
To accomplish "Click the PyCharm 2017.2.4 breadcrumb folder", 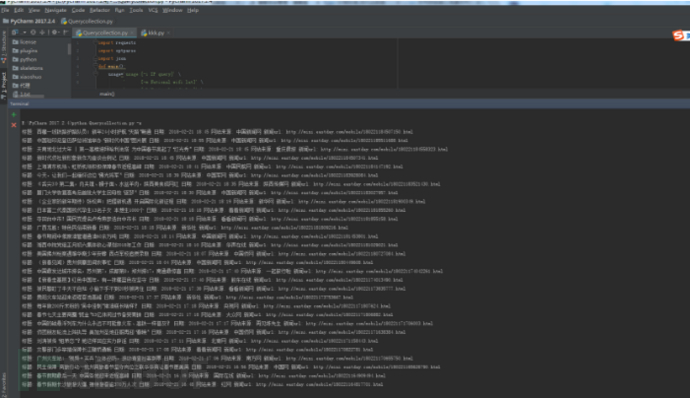I will coord(29,21).
